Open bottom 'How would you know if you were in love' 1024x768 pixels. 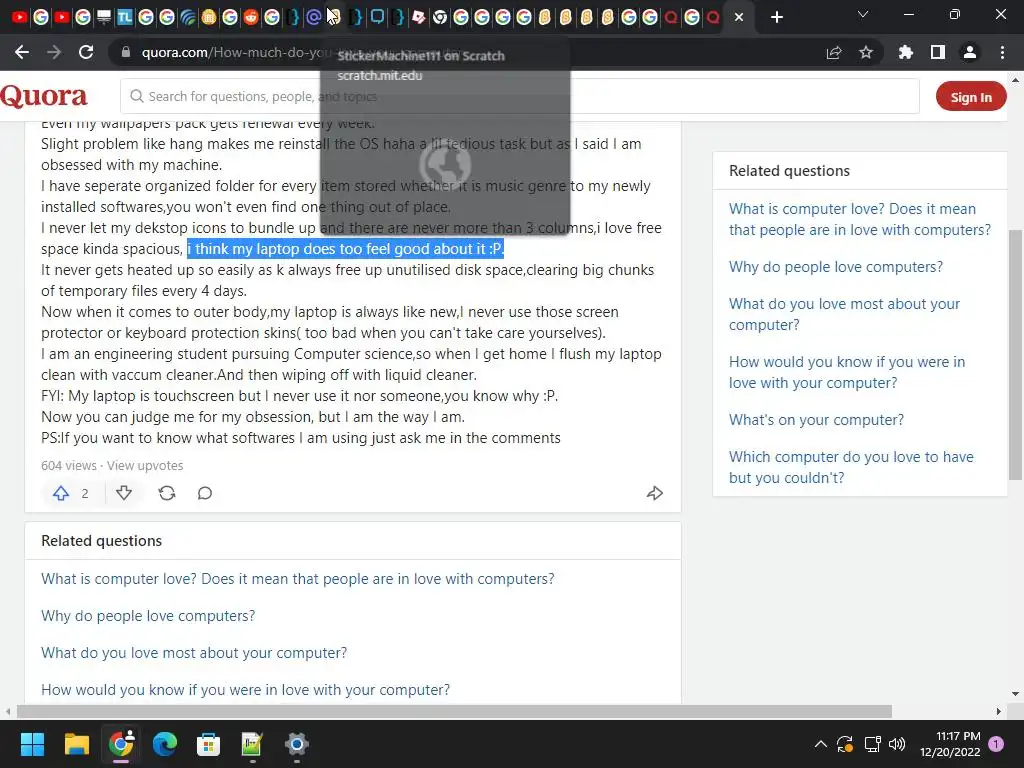(246, 690)
